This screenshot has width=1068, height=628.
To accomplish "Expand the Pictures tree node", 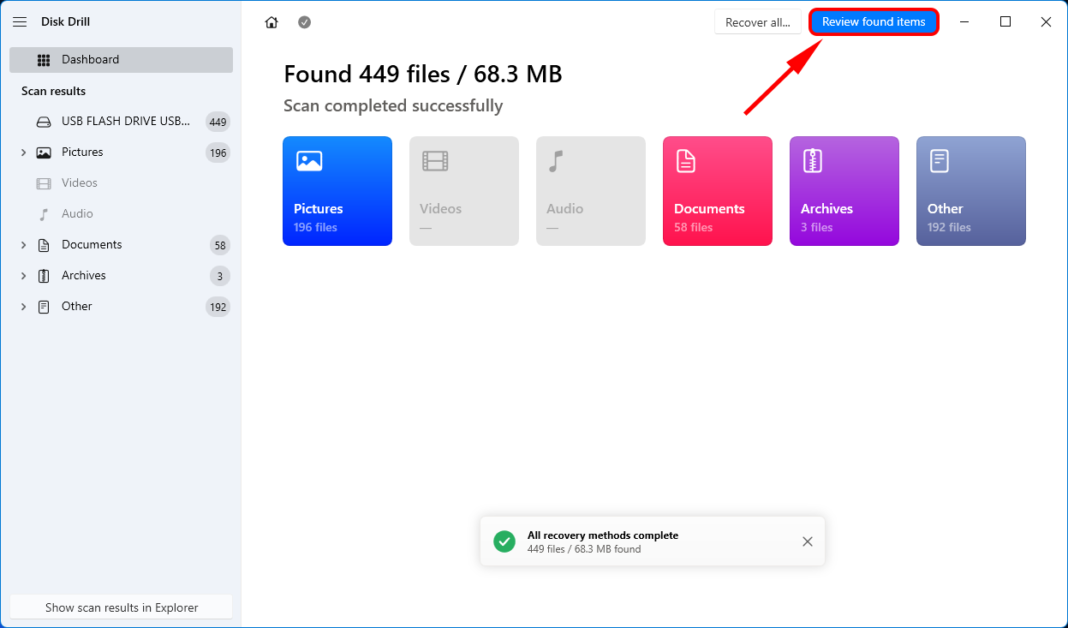I will 23,153.
